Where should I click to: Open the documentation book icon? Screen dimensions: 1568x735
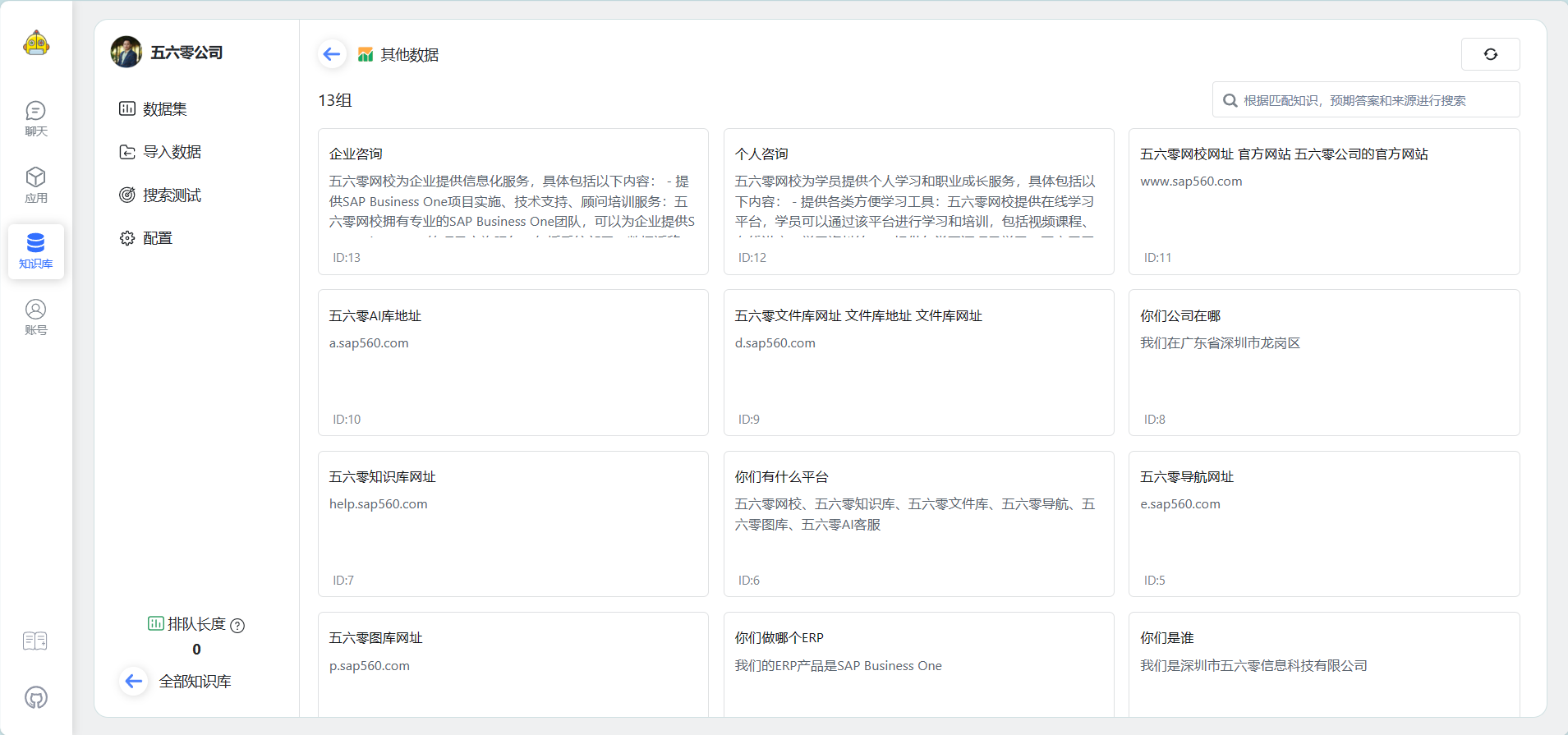click(35, 641)
